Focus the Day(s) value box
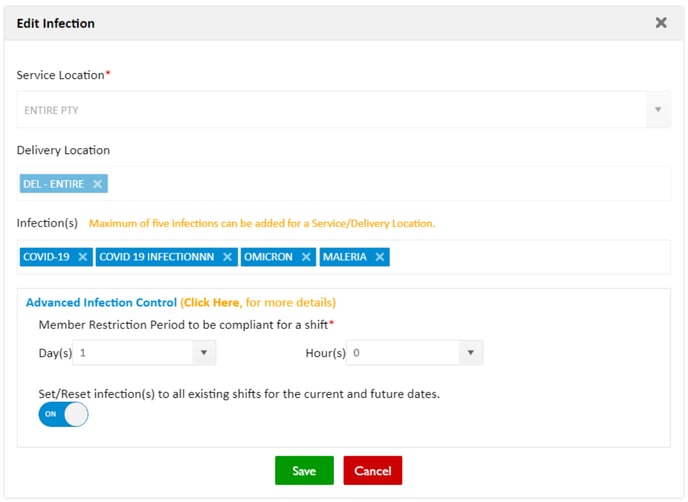Screen dimensions: 688x502 click(x=132, y=353)
